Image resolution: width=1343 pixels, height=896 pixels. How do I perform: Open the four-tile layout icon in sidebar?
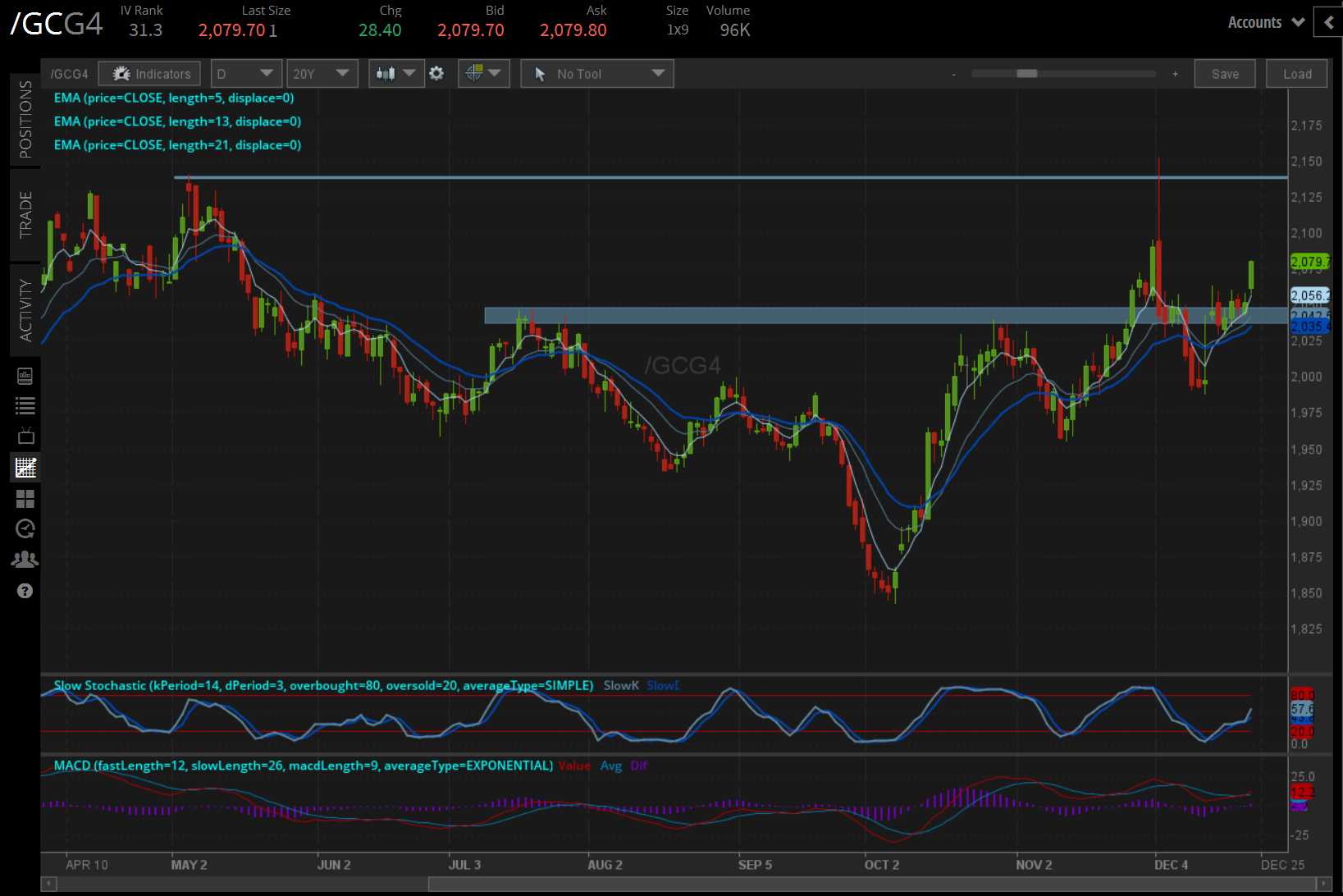tap(25, 499)
